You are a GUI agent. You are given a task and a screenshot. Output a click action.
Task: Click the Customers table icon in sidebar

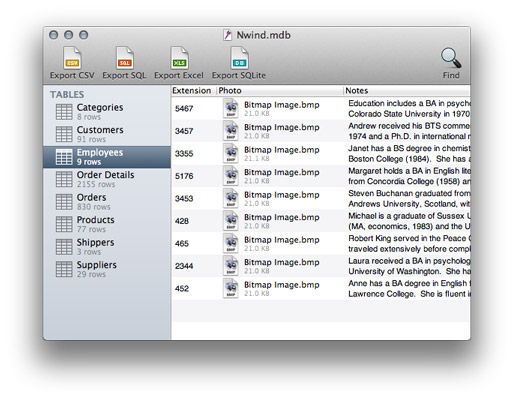coord(64,134)
